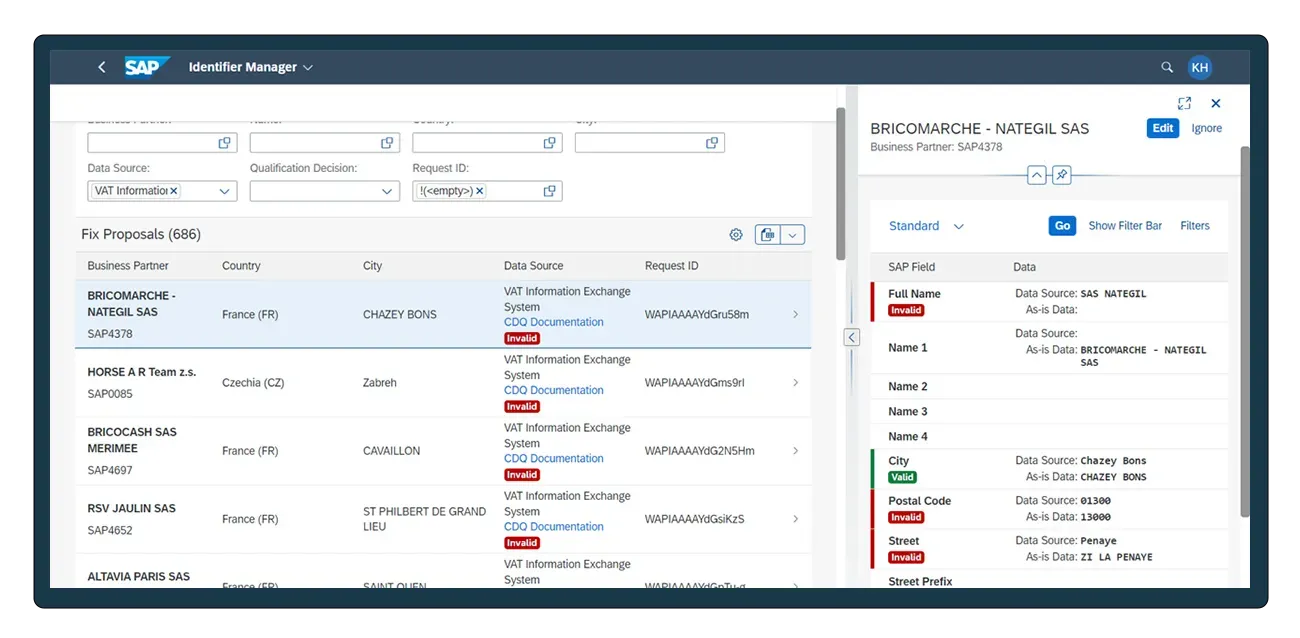The image size is (1300, 638).
Task: Collapse detail panel with splitter arrow
Action: point(852,337)
